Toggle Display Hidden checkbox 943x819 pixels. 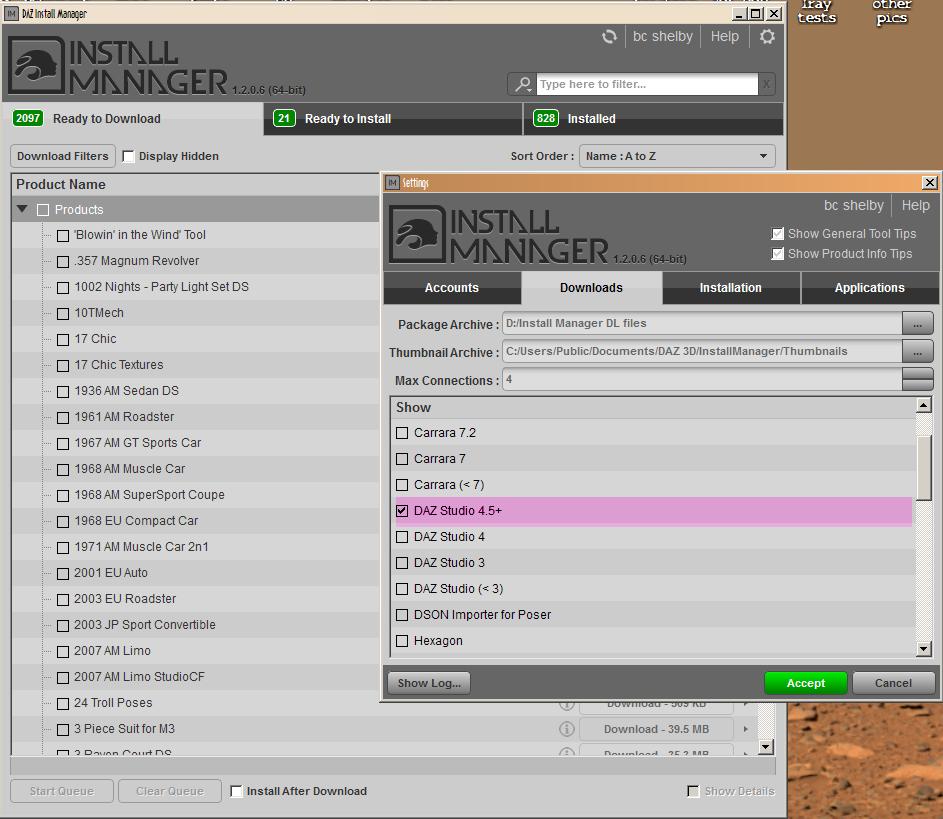pos(128,156)
